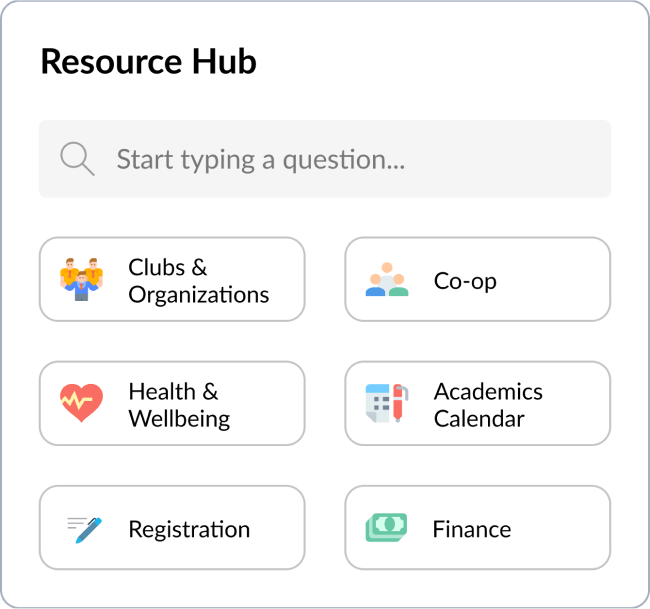Click the green cash Finance icon
The width and height of the screenshot is (650, 609).
click(386, 527)
